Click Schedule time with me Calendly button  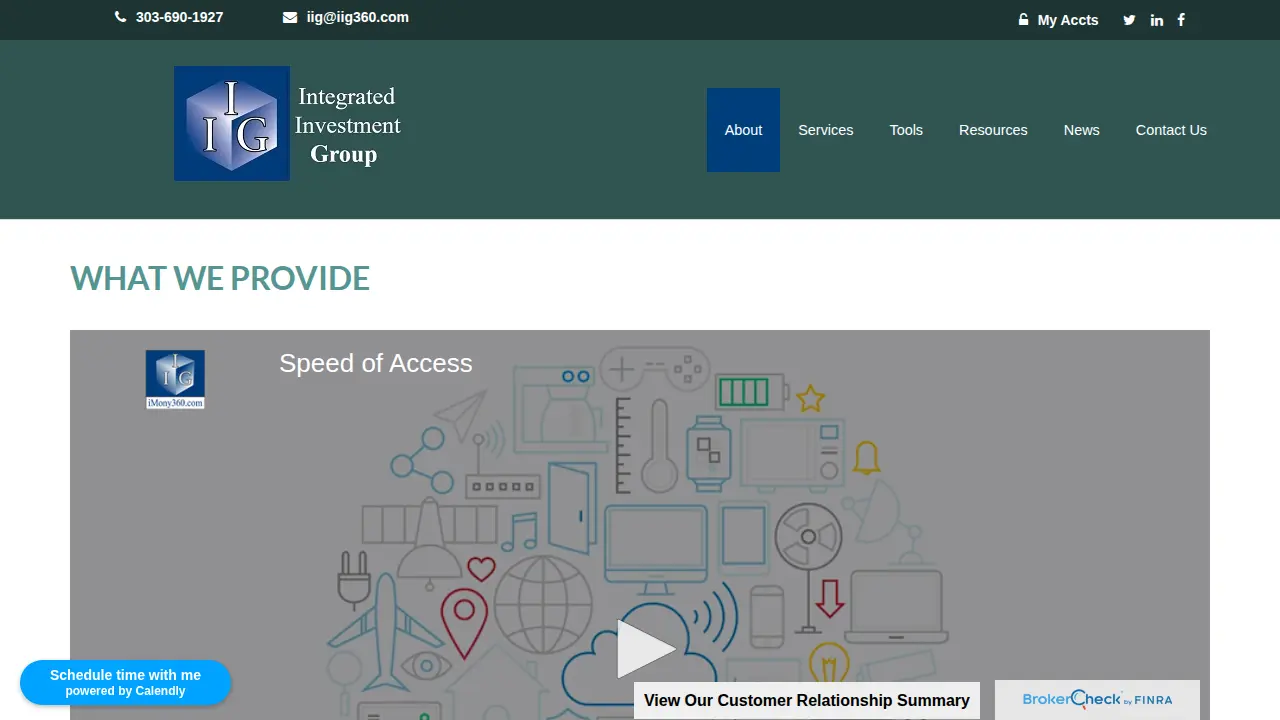[125, 683]
